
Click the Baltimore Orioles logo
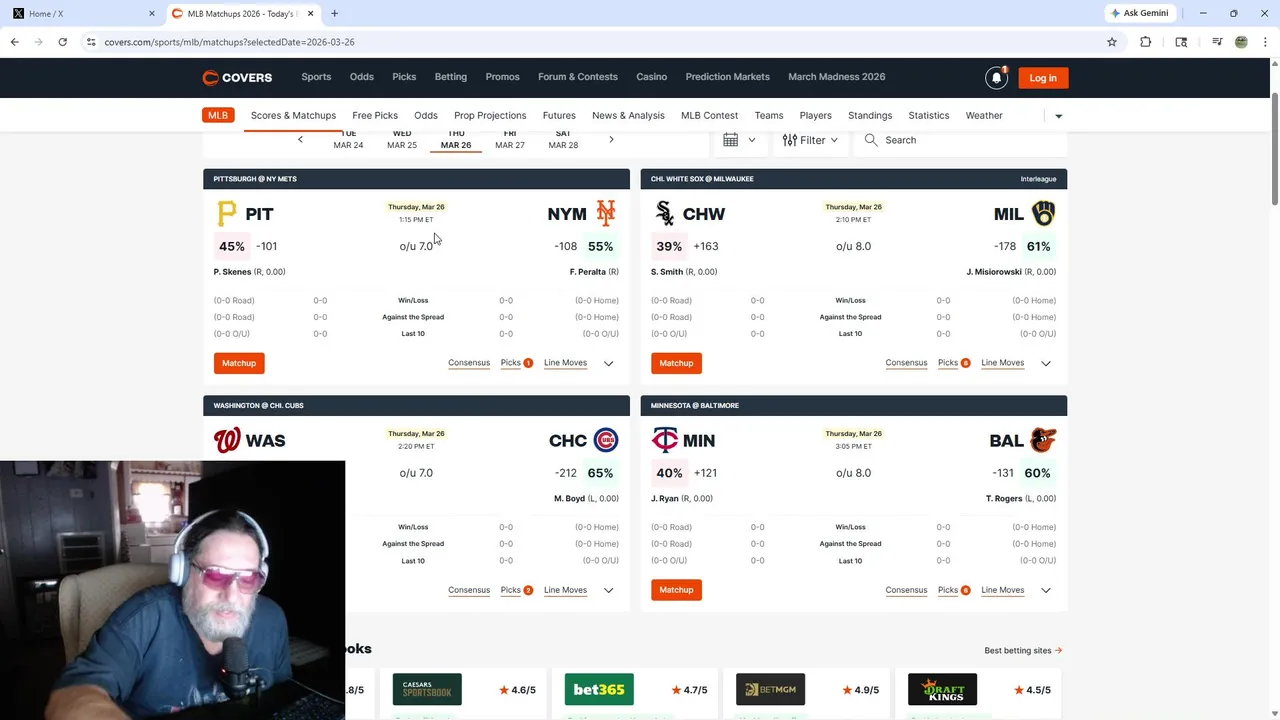click(x=1043, y=440)
